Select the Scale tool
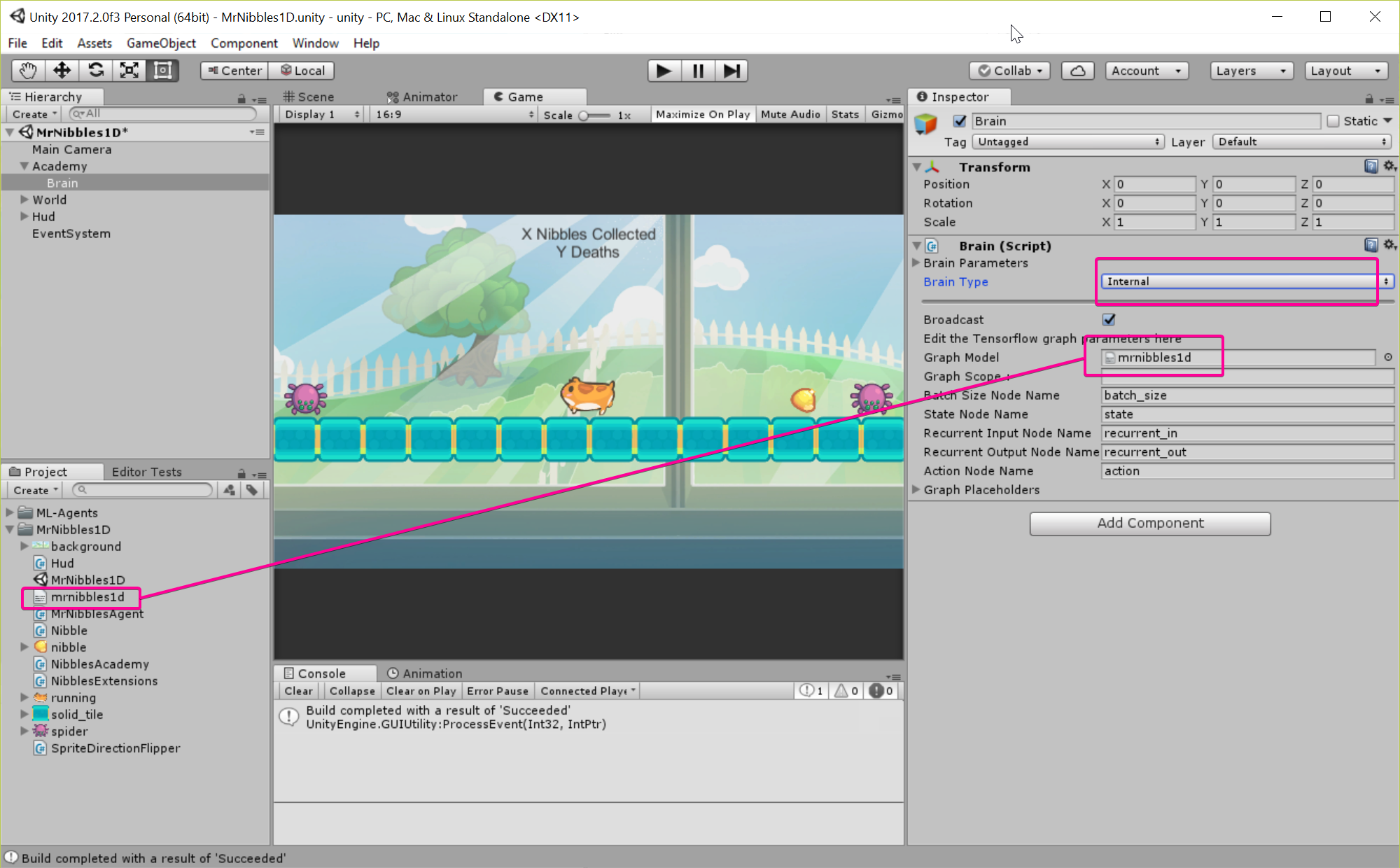The image size is (1400, 868). pyautogui.click(x=129, y=71)
